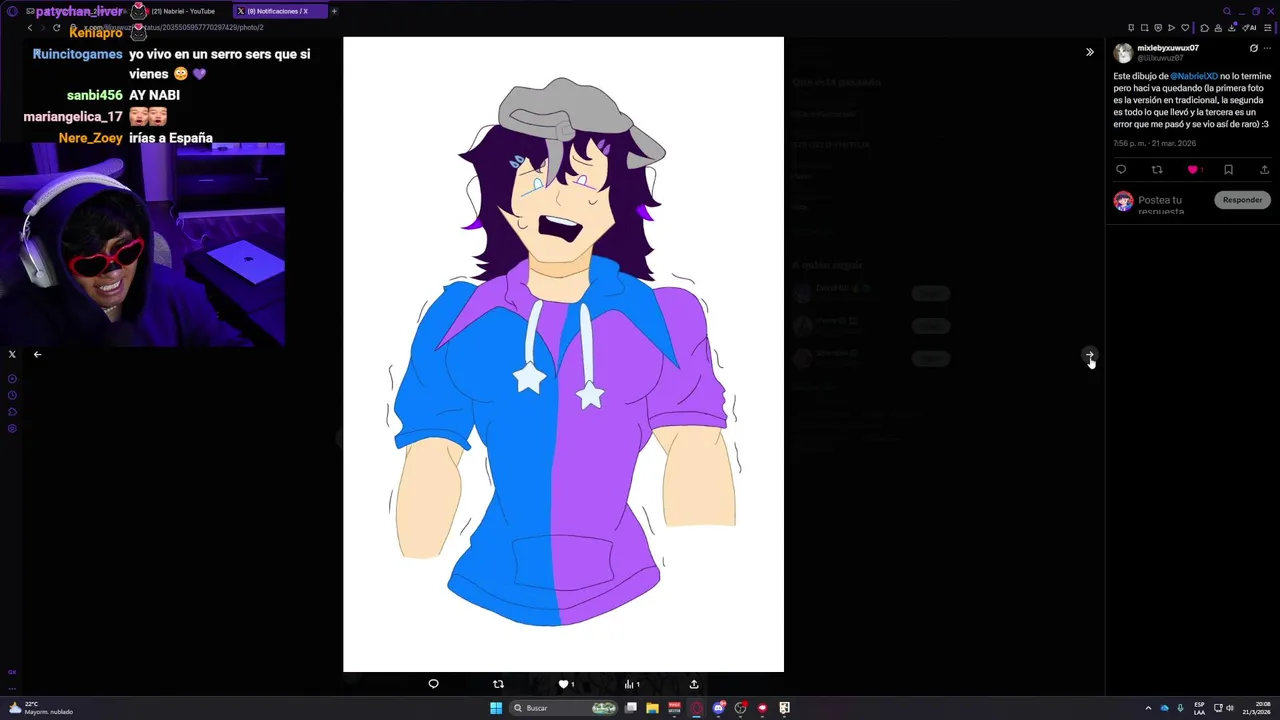Reload the page in the browser

pos(56,27)
